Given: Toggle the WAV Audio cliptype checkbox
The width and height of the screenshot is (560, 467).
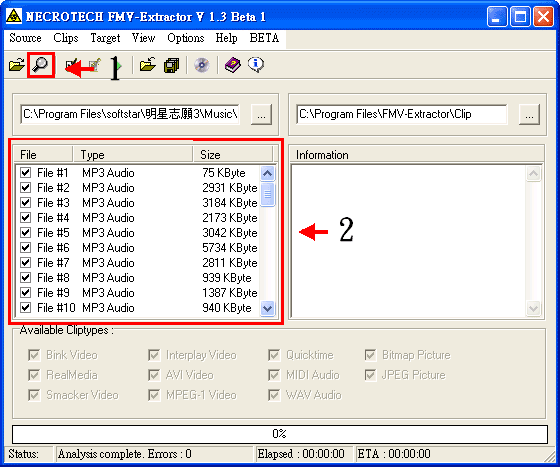Looking at the screenshot, I should click(274, 395).
